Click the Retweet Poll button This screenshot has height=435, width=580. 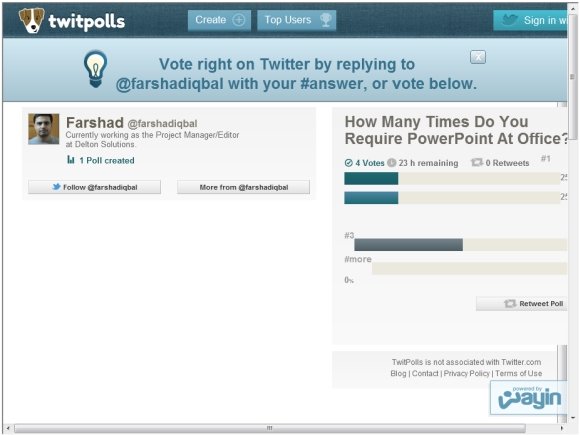pyautogui.click(x=522, y=304)
